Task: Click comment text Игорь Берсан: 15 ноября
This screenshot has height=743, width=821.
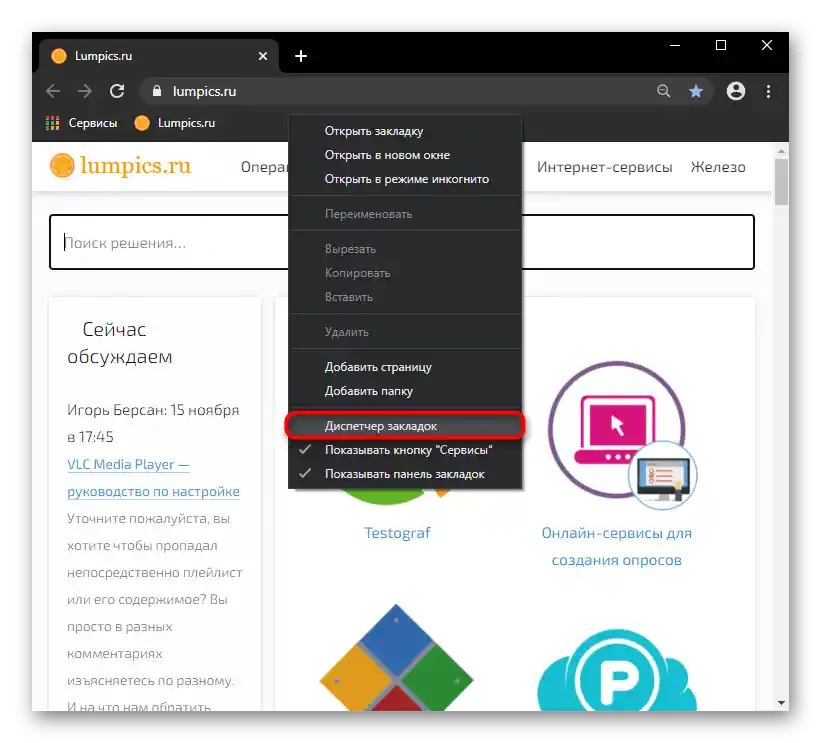Action: click(153, 410)
